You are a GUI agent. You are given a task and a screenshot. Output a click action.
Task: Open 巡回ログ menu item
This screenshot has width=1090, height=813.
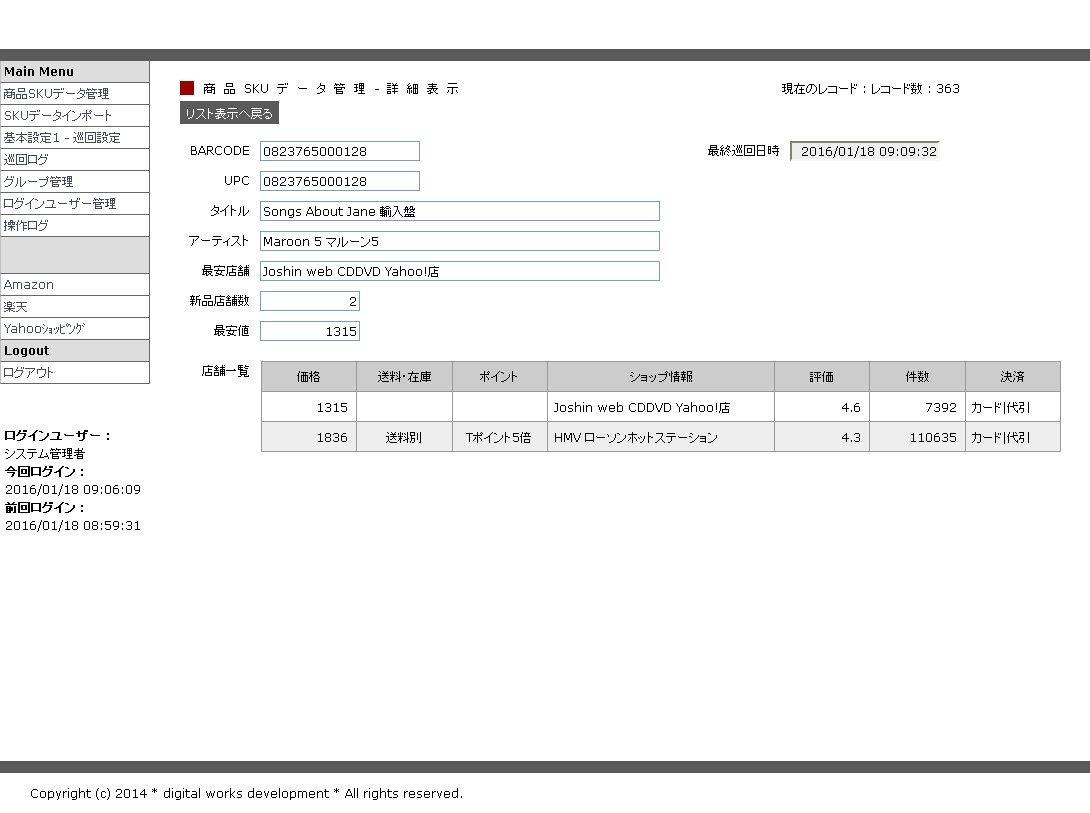pos(74,159)
